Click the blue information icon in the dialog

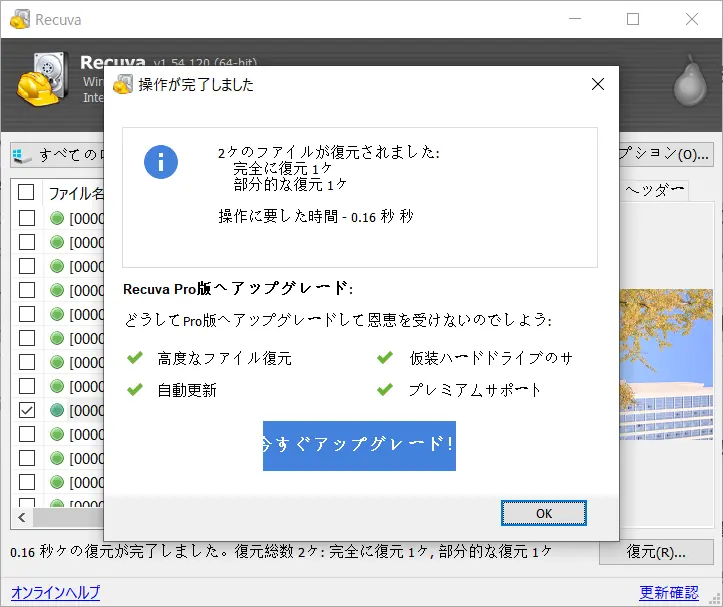pos(161,162)
